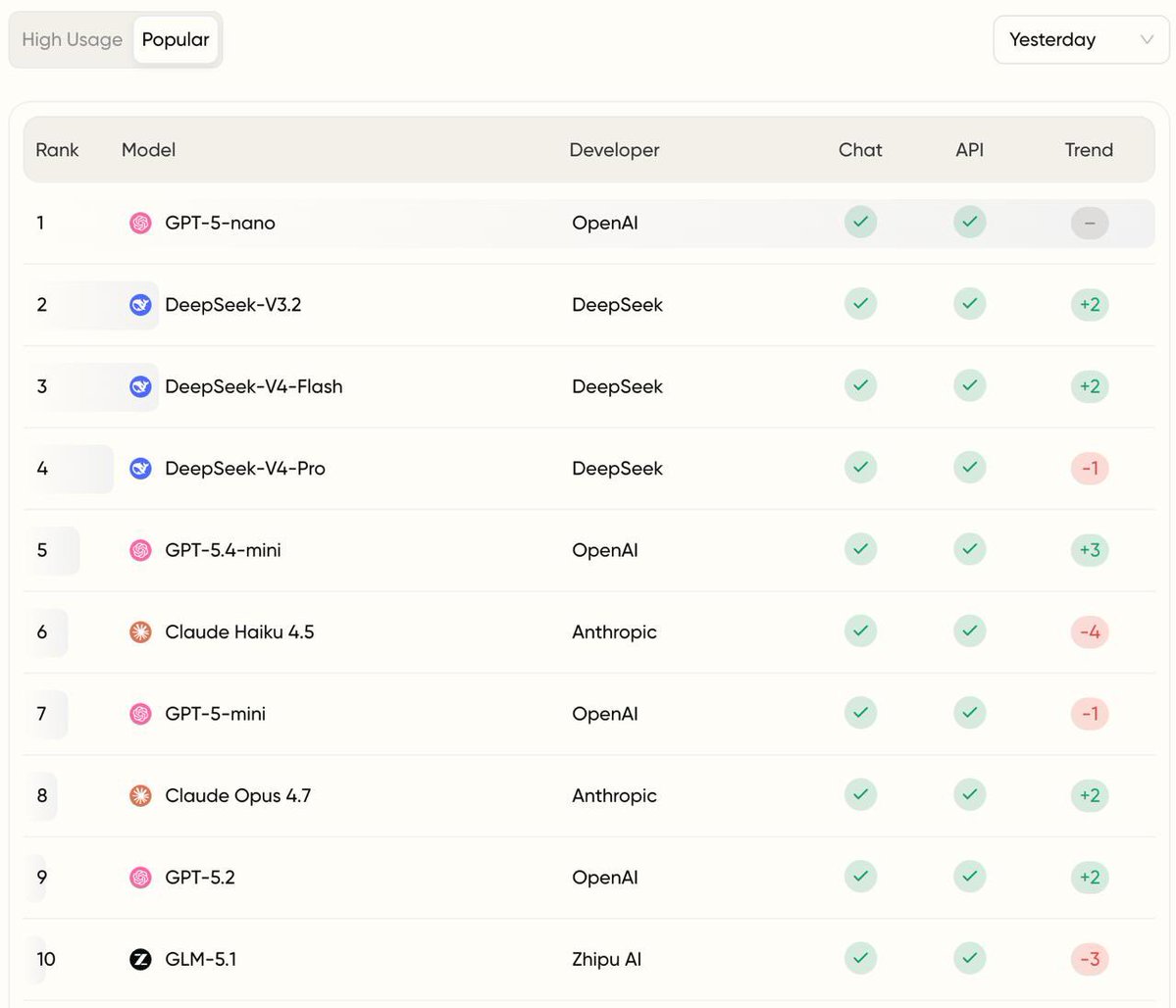Click the -1 trend badge for DeepSeek-V4-Pro
Viewport: 1176px width, 1008px height.
[1090, 468]
